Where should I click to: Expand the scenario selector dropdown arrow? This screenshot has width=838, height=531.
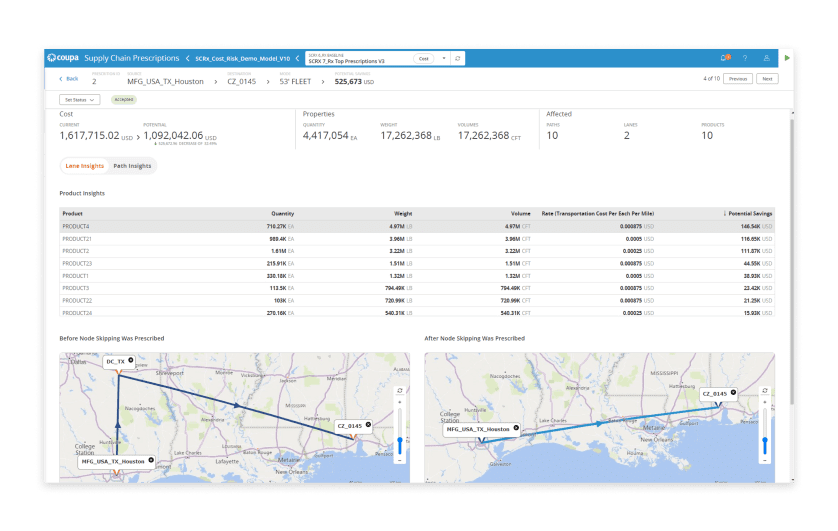coord(444,58)
